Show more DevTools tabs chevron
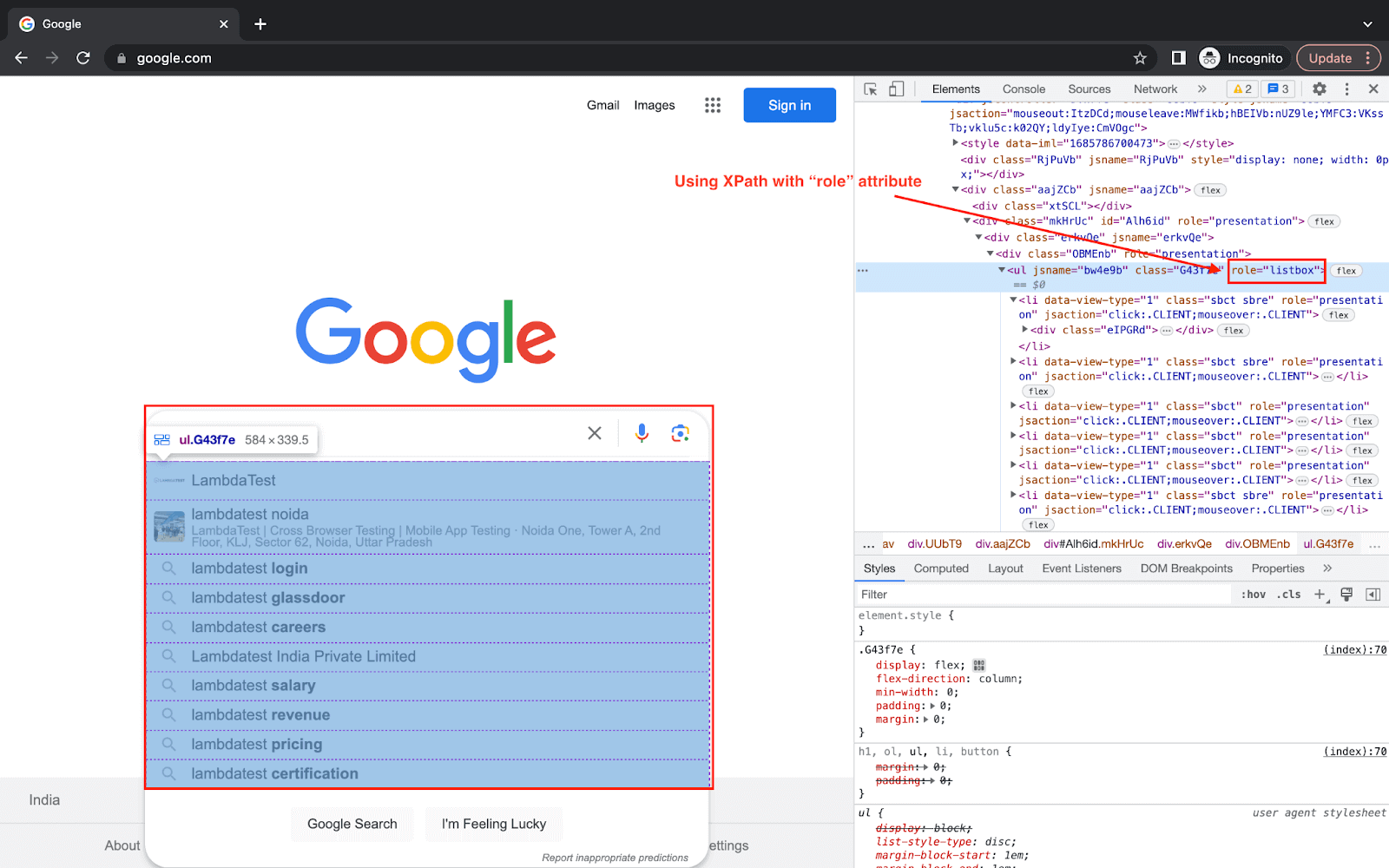Image resolution: width=1389 pixels, height=868 pixels. coord(1201,89)
